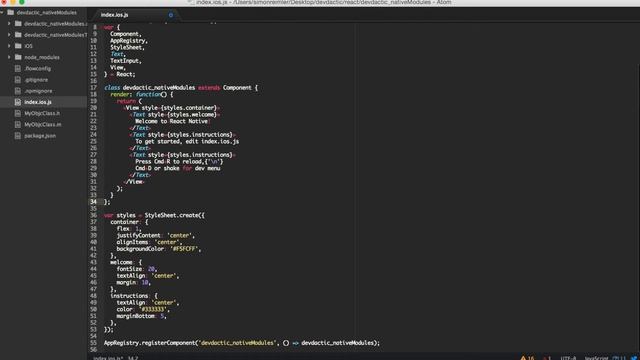
Task: Open MyObjcClass.m by its name
Action: 43,124
